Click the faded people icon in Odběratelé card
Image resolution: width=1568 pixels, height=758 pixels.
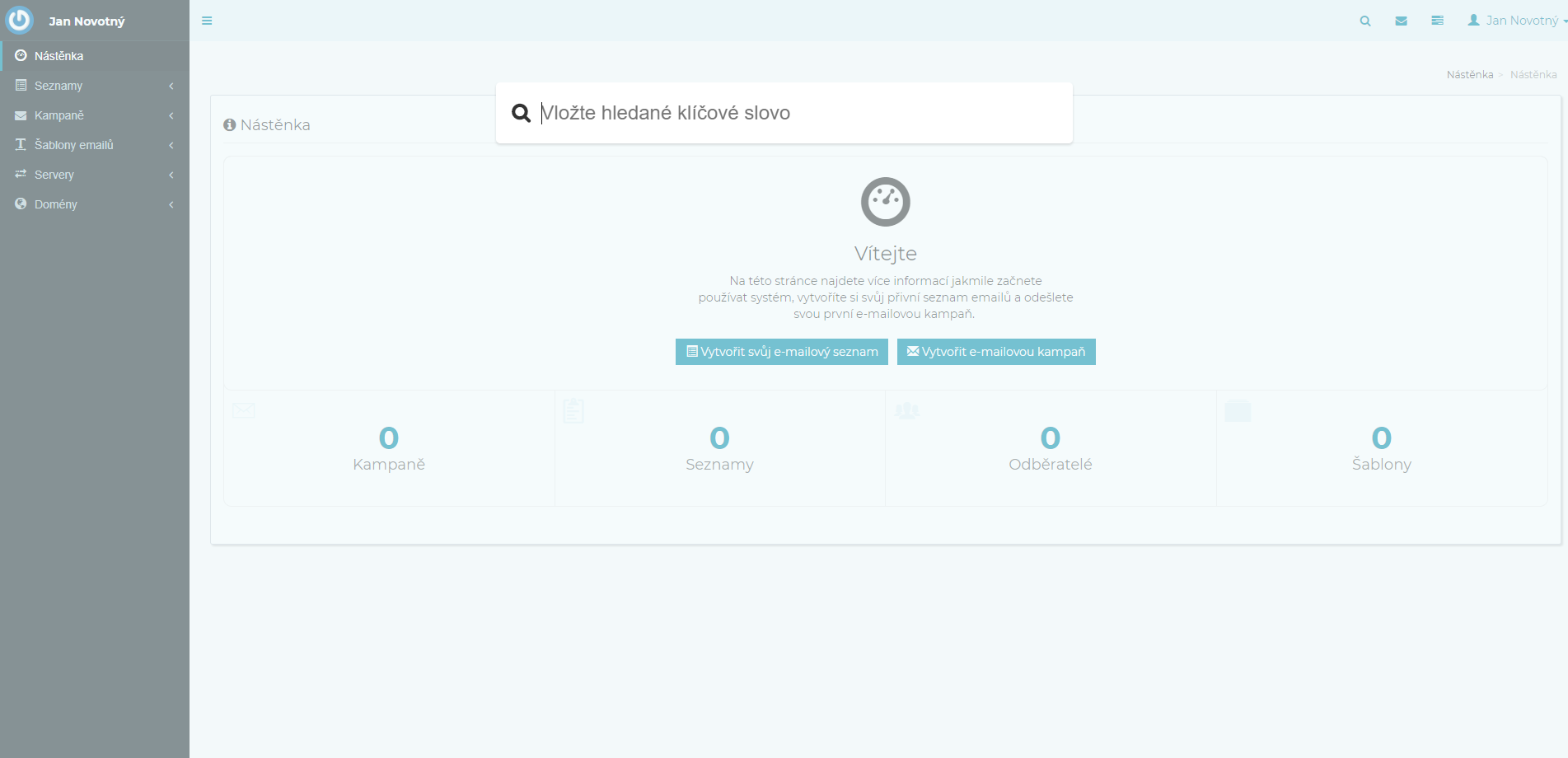907,409
